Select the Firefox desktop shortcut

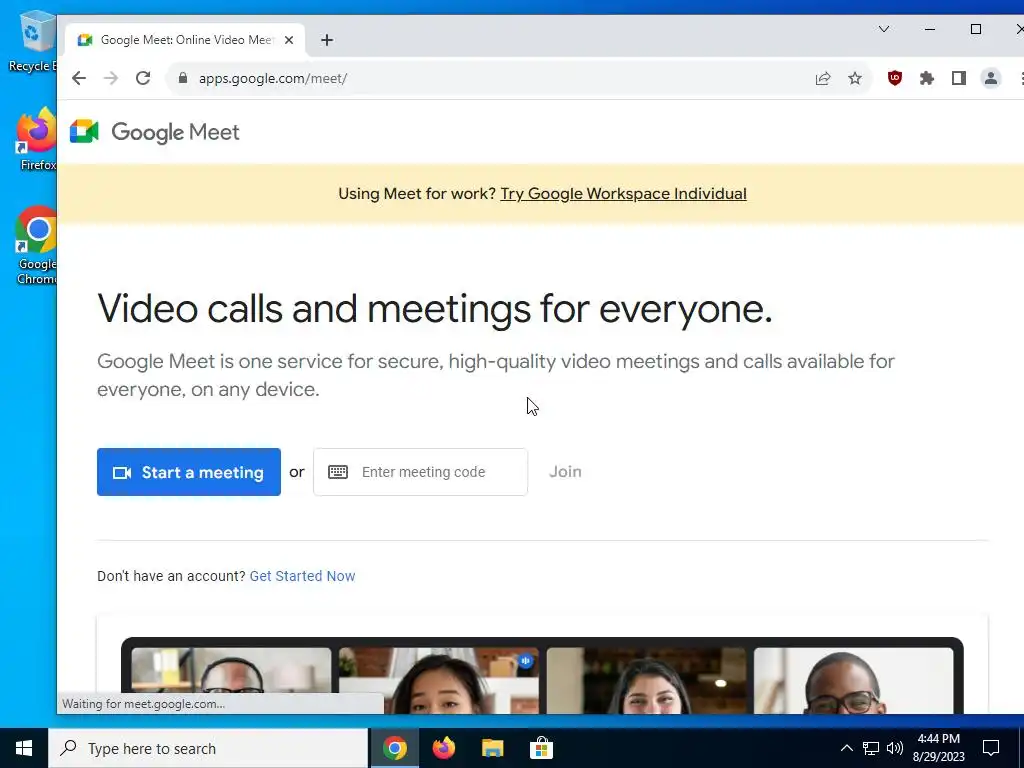pyautogui.click(x=37, y=140)
